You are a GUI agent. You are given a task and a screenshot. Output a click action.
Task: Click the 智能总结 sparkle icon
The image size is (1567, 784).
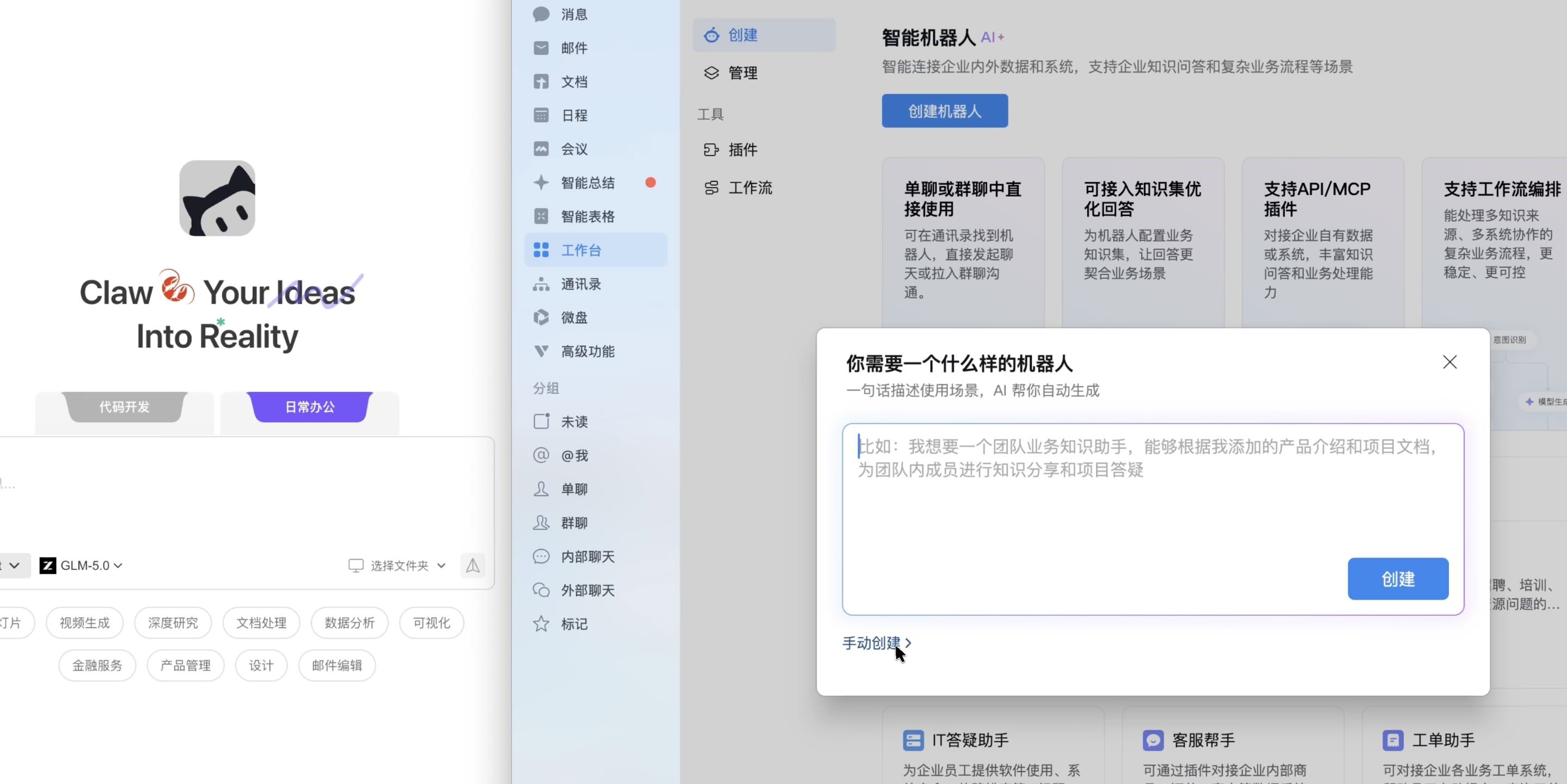point(541,182)
